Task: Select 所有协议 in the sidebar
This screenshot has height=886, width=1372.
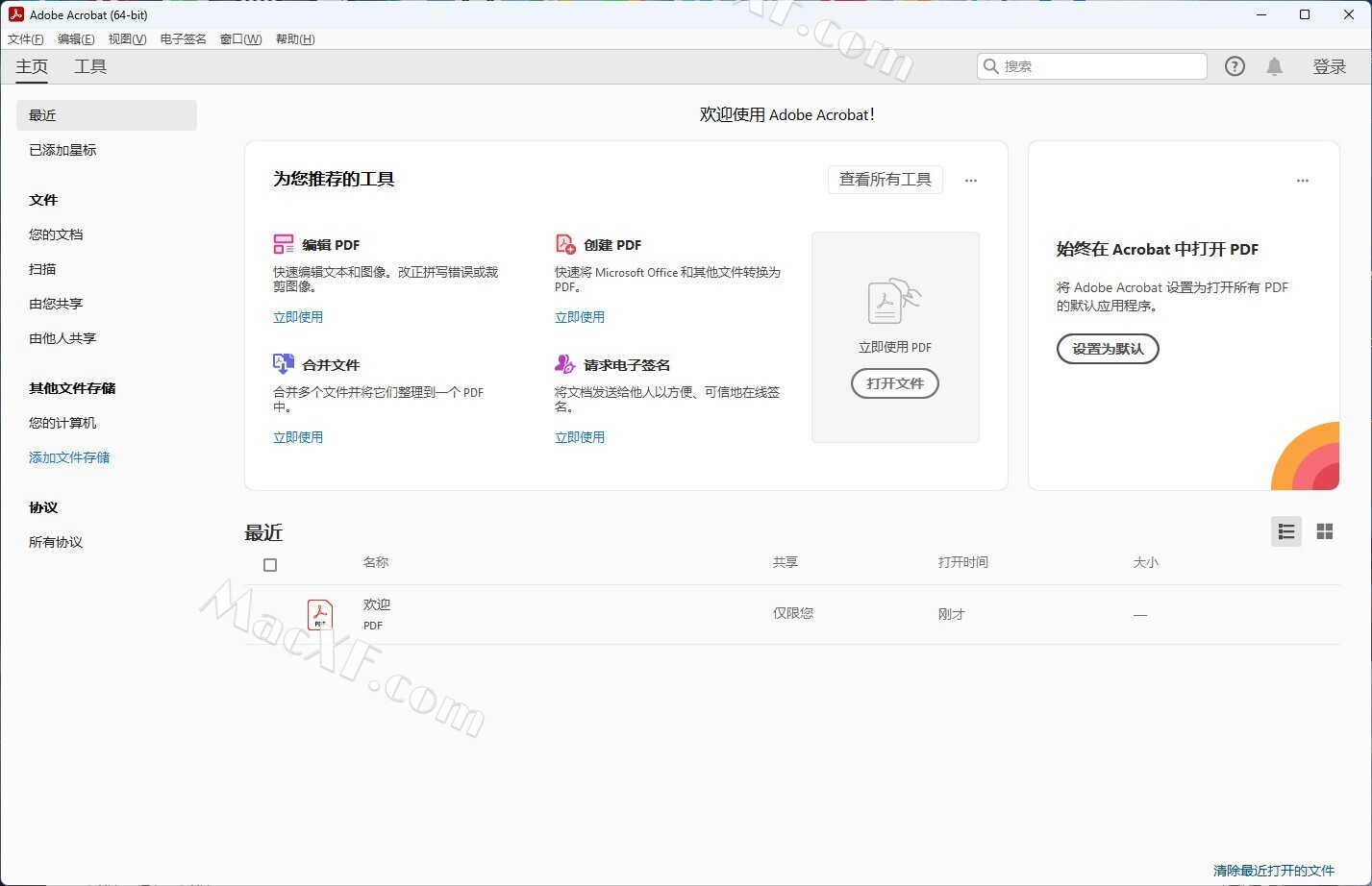Action: [56, 542]
